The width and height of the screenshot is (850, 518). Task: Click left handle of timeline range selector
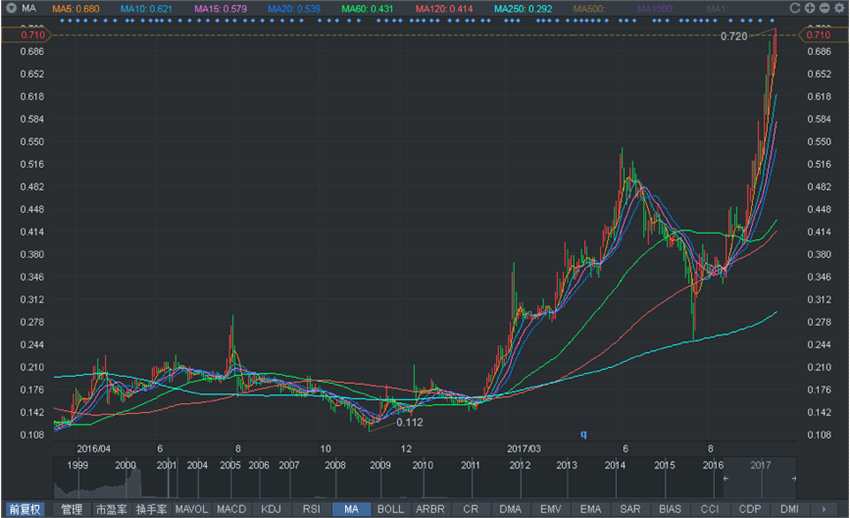tap(725, 478)
